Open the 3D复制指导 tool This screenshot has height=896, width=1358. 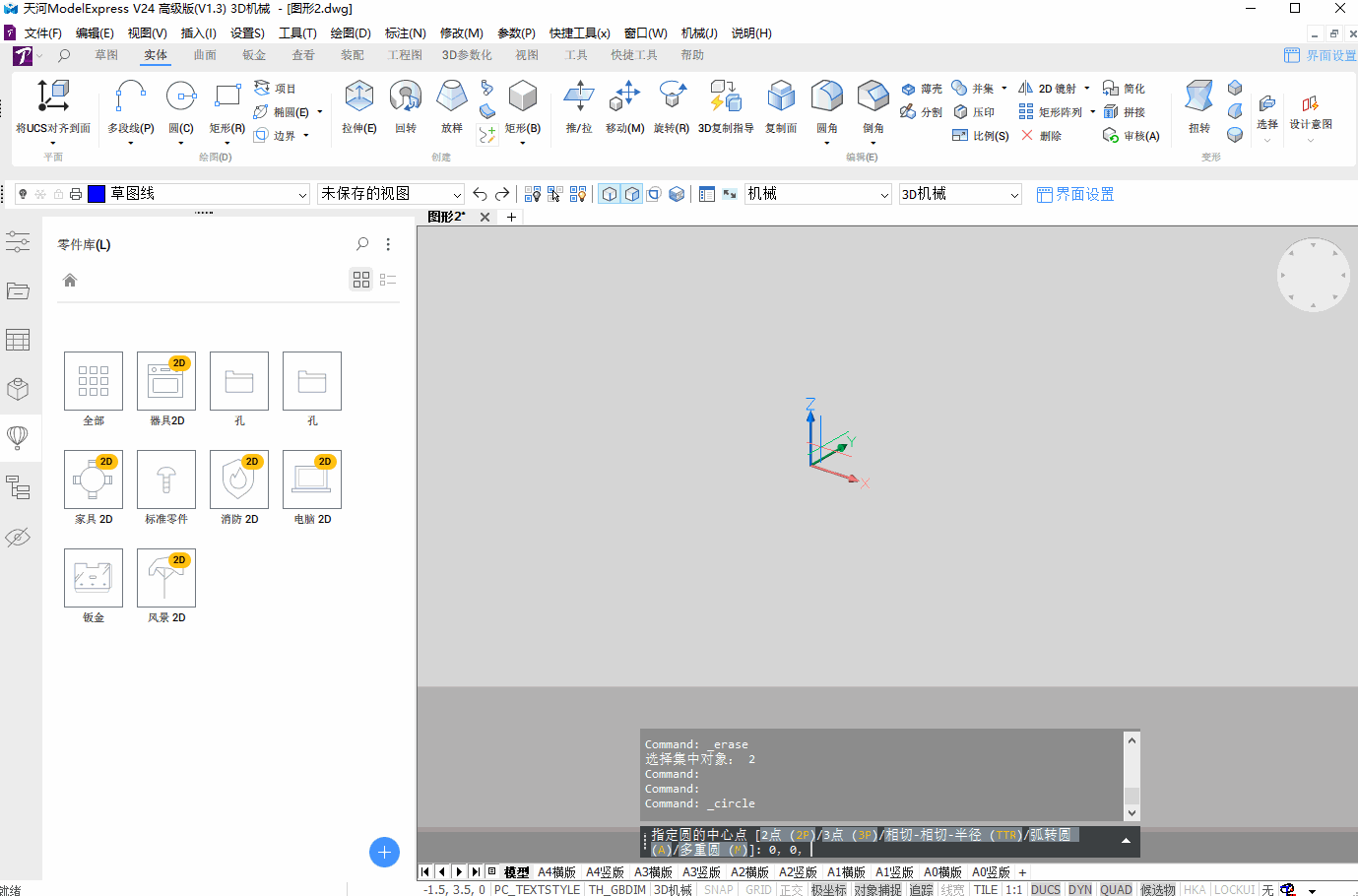pos(726,106)
